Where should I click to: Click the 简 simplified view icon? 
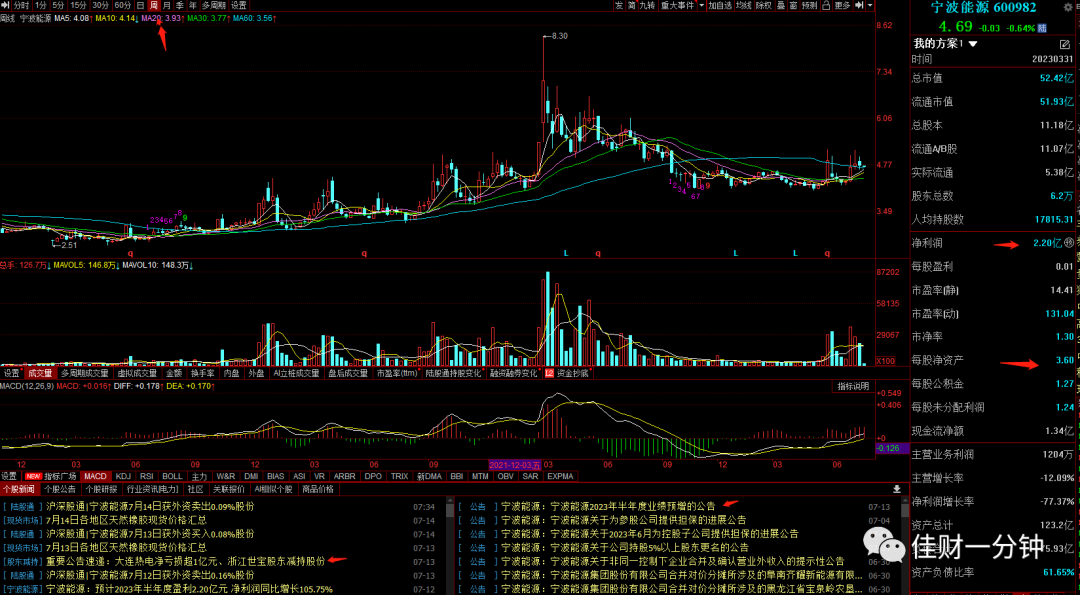point(632,5)
